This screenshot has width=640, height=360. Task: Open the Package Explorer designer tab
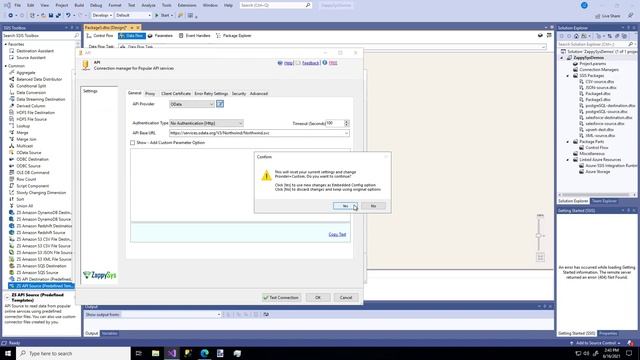(233, 36)
